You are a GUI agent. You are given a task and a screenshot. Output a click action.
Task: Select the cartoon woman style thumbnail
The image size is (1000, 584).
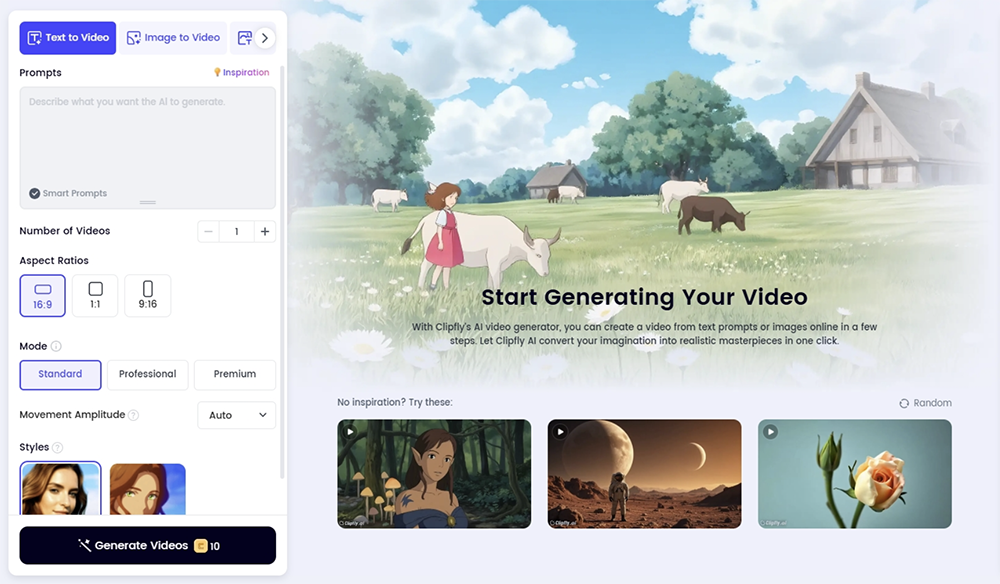[147, 489]
